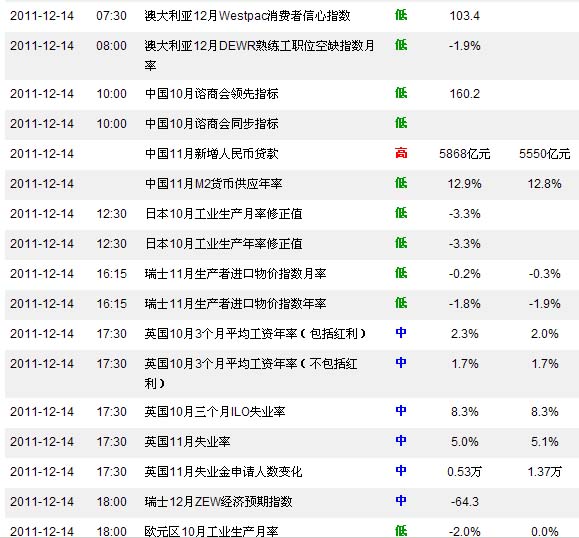The image size is (579, 538).
Task: Select 中国10月谘商会同步指标 event name
Action: pyautogui.click(x=212, y=124)
